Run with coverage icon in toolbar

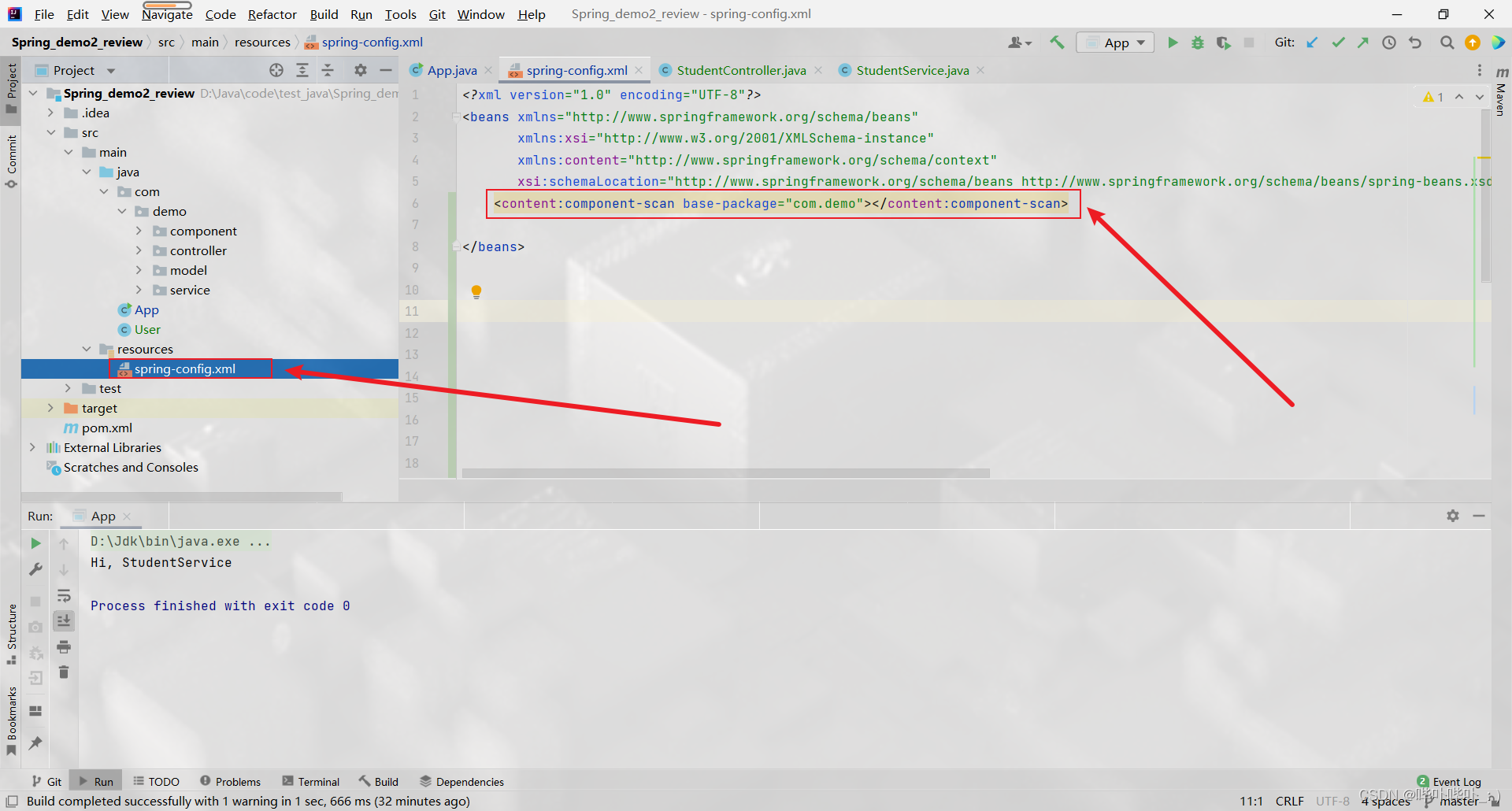(x=1223, y=43)
